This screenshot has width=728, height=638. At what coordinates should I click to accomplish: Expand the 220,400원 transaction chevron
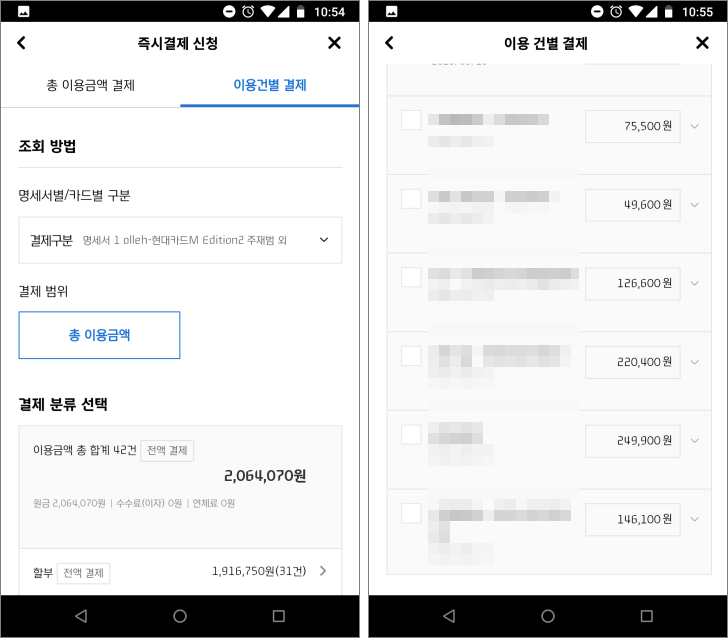[695, 362]
